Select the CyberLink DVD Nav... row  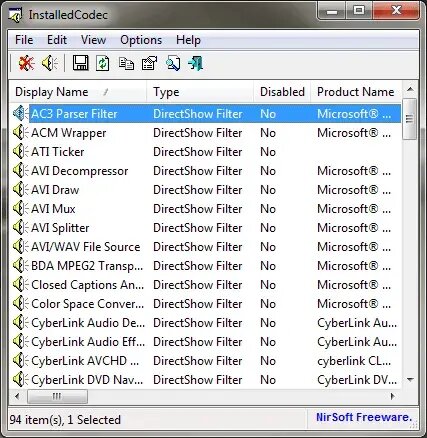205,380
